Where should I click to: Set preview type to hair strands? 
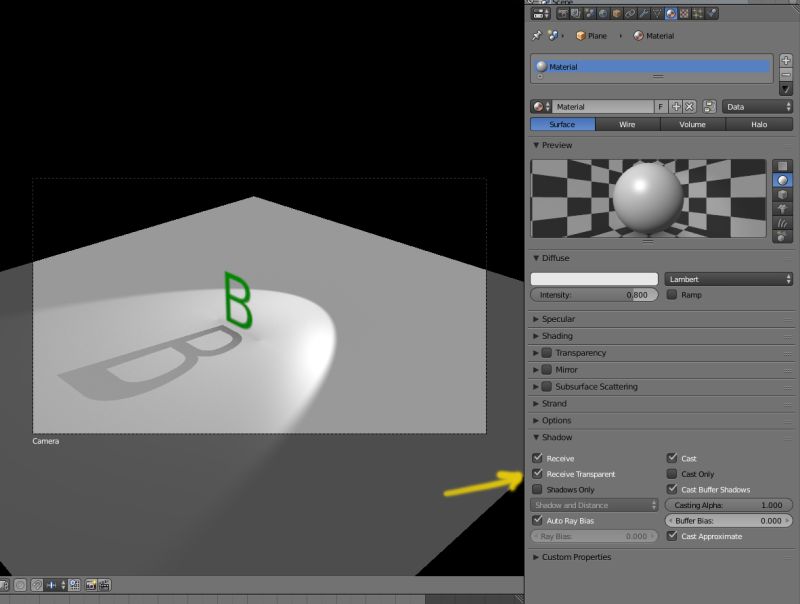click(x=782, y=223)
